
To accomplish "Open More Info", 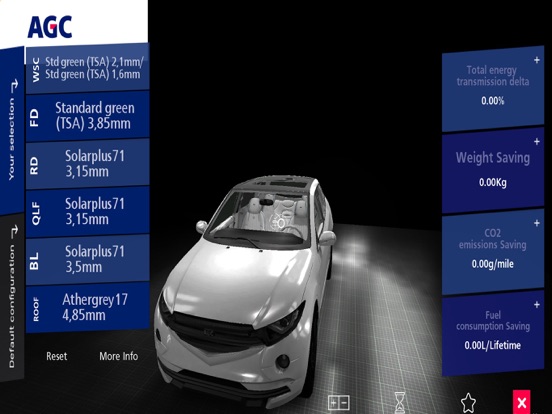I will tap(119, 356).
